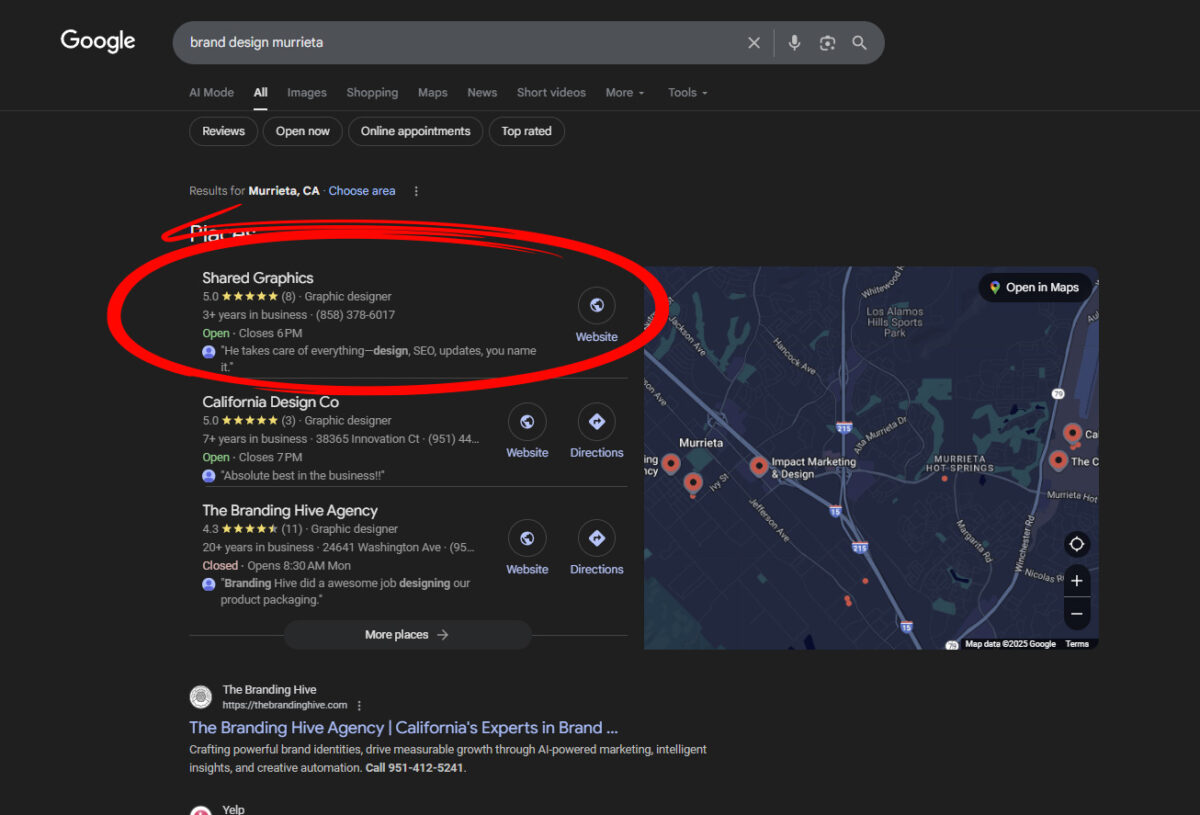Toggle the Online appointments filter

tap(415, 131)
